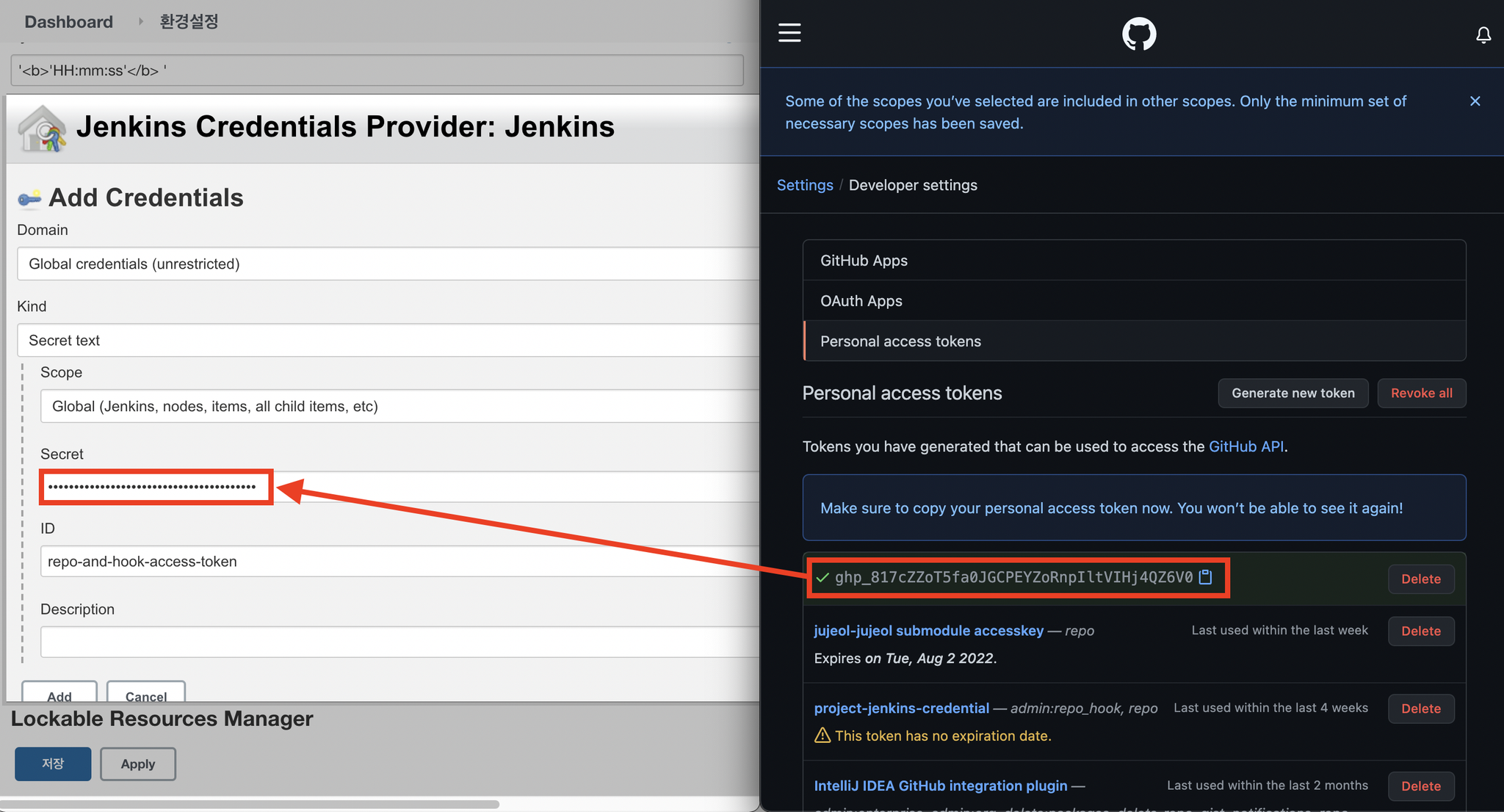The image size is (1504, 812).
Task: Open the Scope dropdown
Action: click(x=399, y=406)
